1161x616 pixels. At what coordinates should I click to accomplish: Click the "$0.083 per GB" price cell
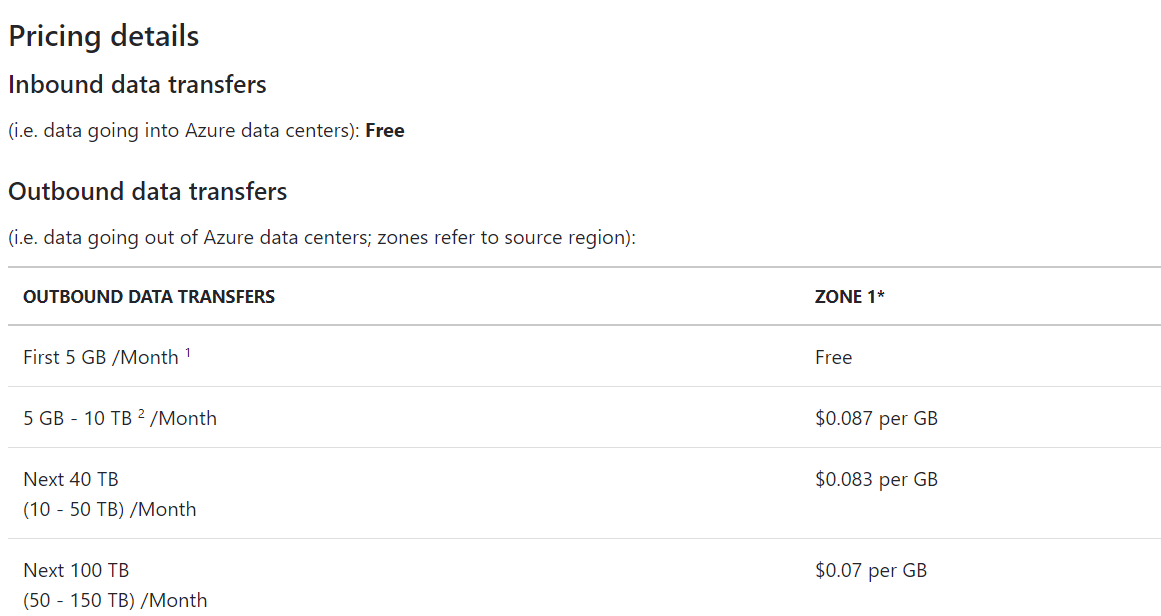(x=876, y=480)
